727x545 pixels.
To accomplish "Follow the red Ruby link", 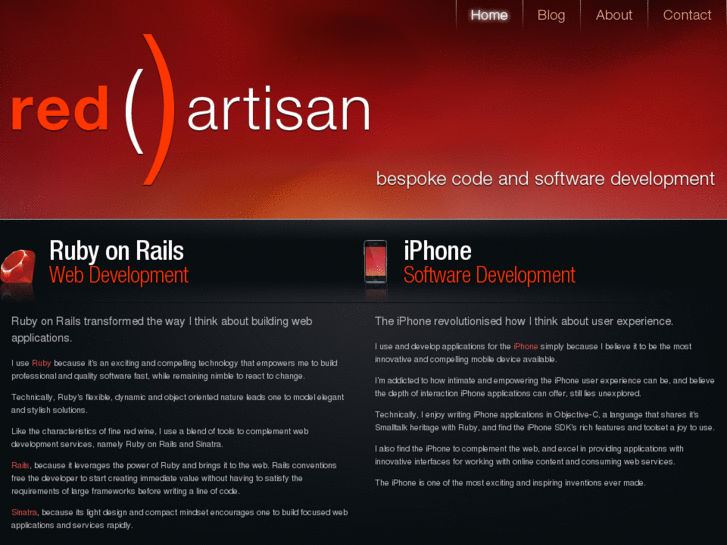I will coord(41,363).
